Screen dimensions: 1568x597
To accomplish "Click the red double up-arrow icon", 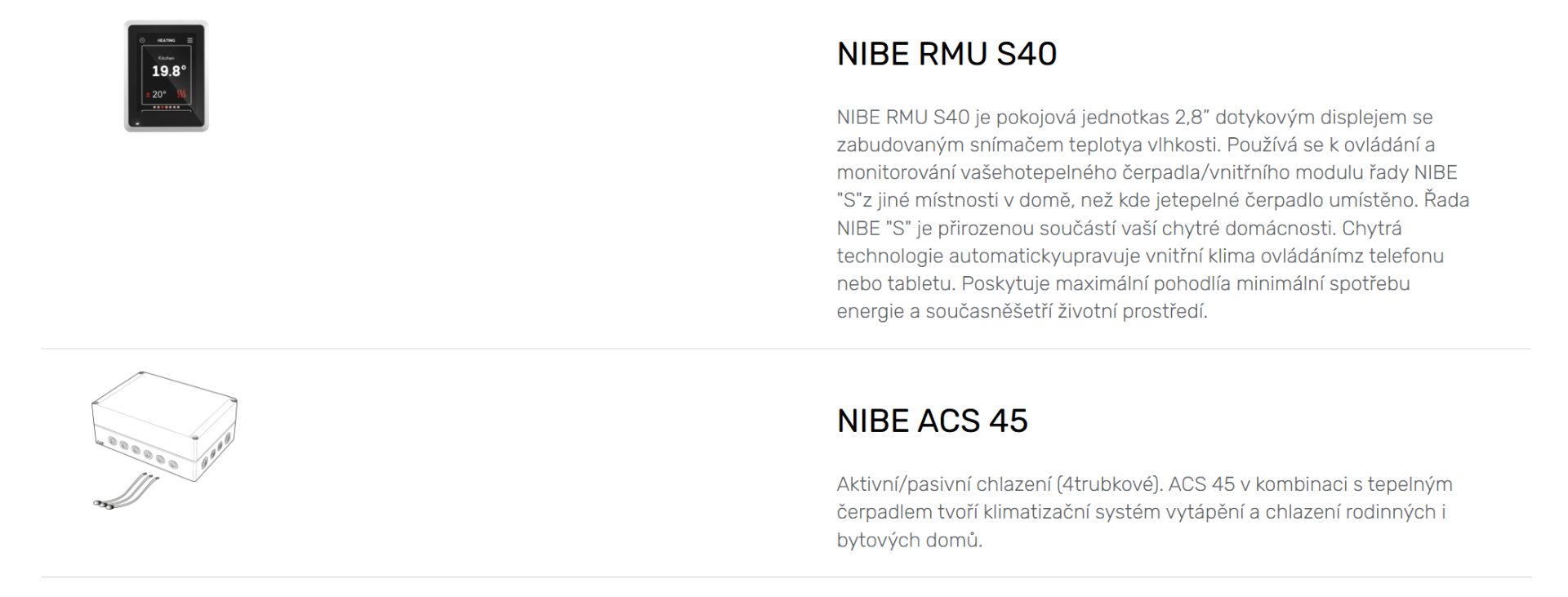I will [148, 95].
